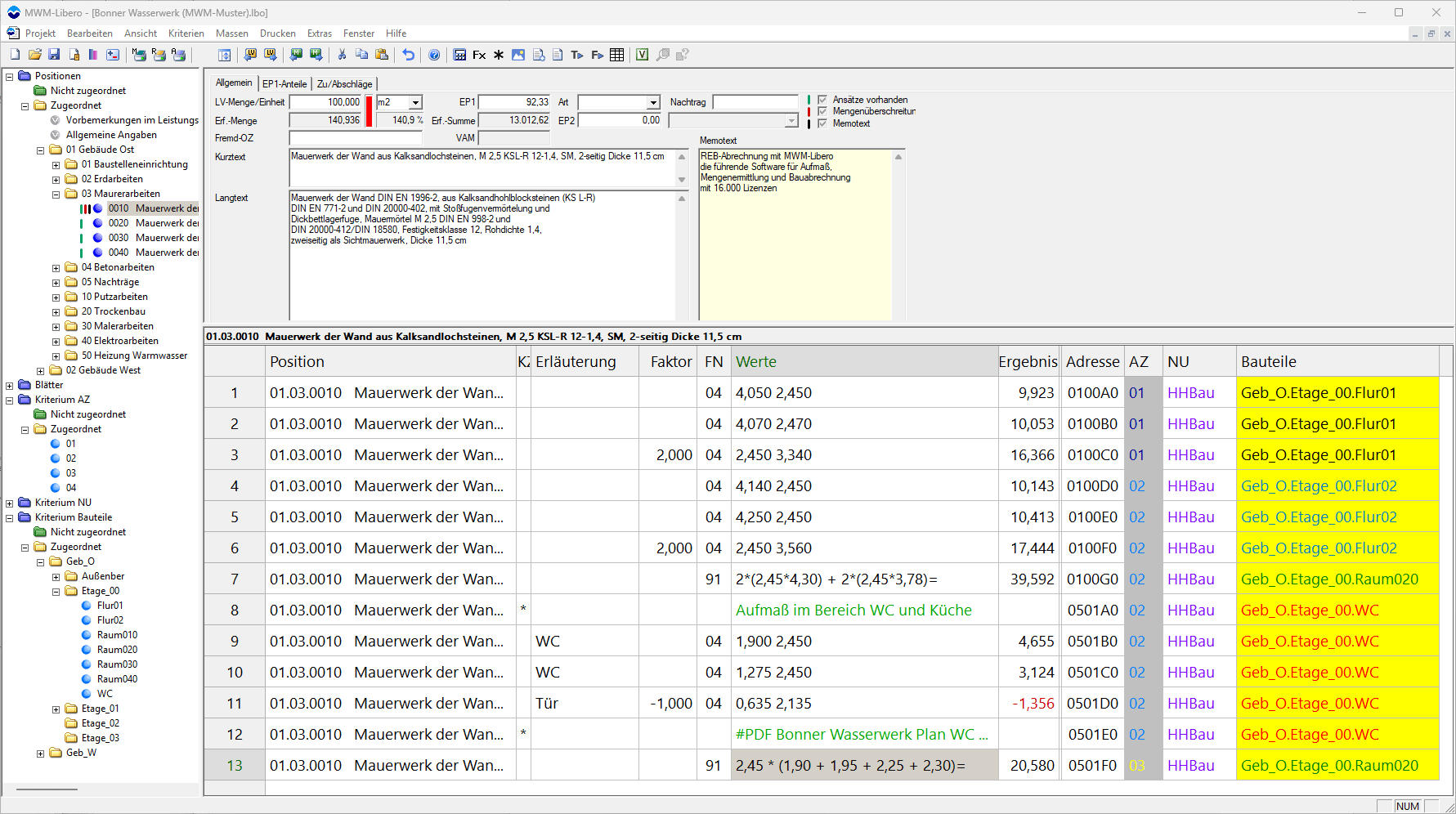The height and width of the screenshot is (814, 1456).
Task: Click the LV-Menge field showing 100,000
Action: [325, 102]
